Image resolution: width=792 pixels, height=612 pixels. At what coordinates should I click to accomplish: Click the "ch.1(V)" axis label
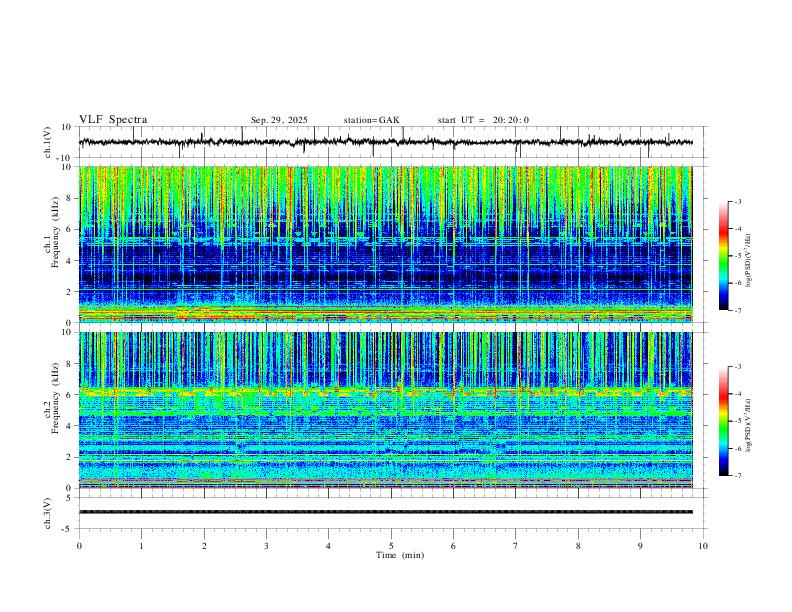tap(48, 142)
